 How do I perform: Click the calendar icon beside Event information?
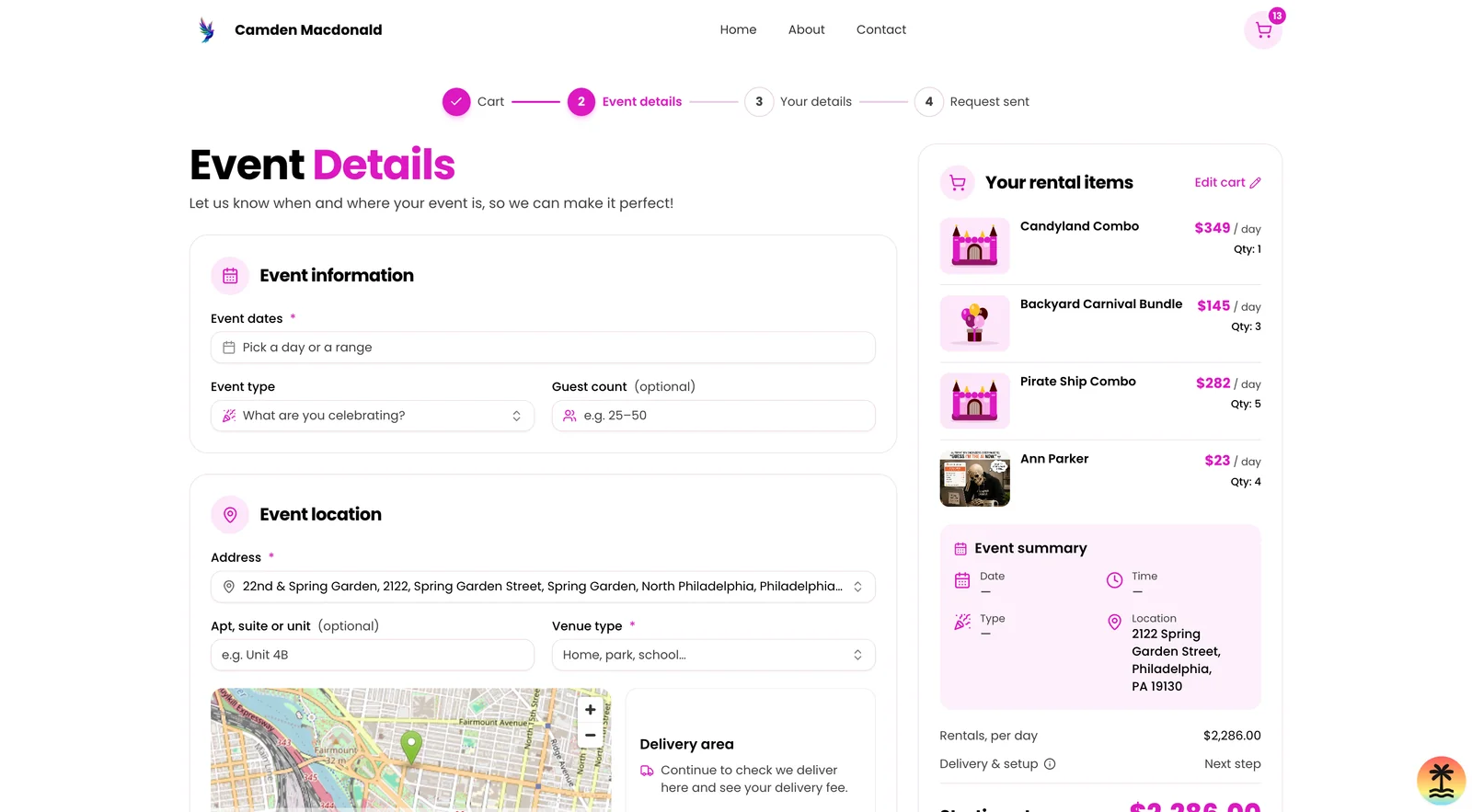click(230, 276)
